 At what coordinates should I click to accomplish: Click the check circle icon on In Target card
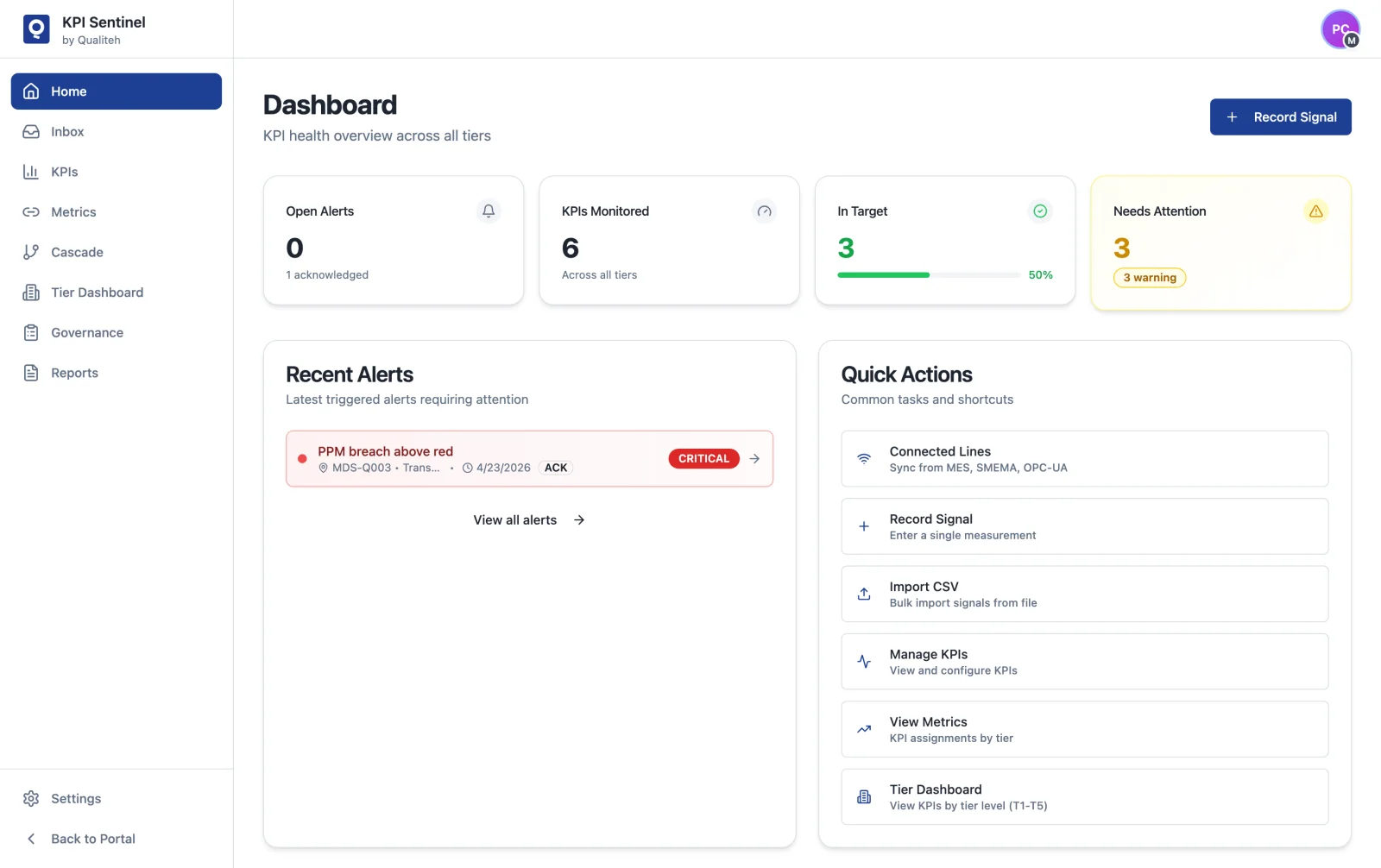[1040, 211]
